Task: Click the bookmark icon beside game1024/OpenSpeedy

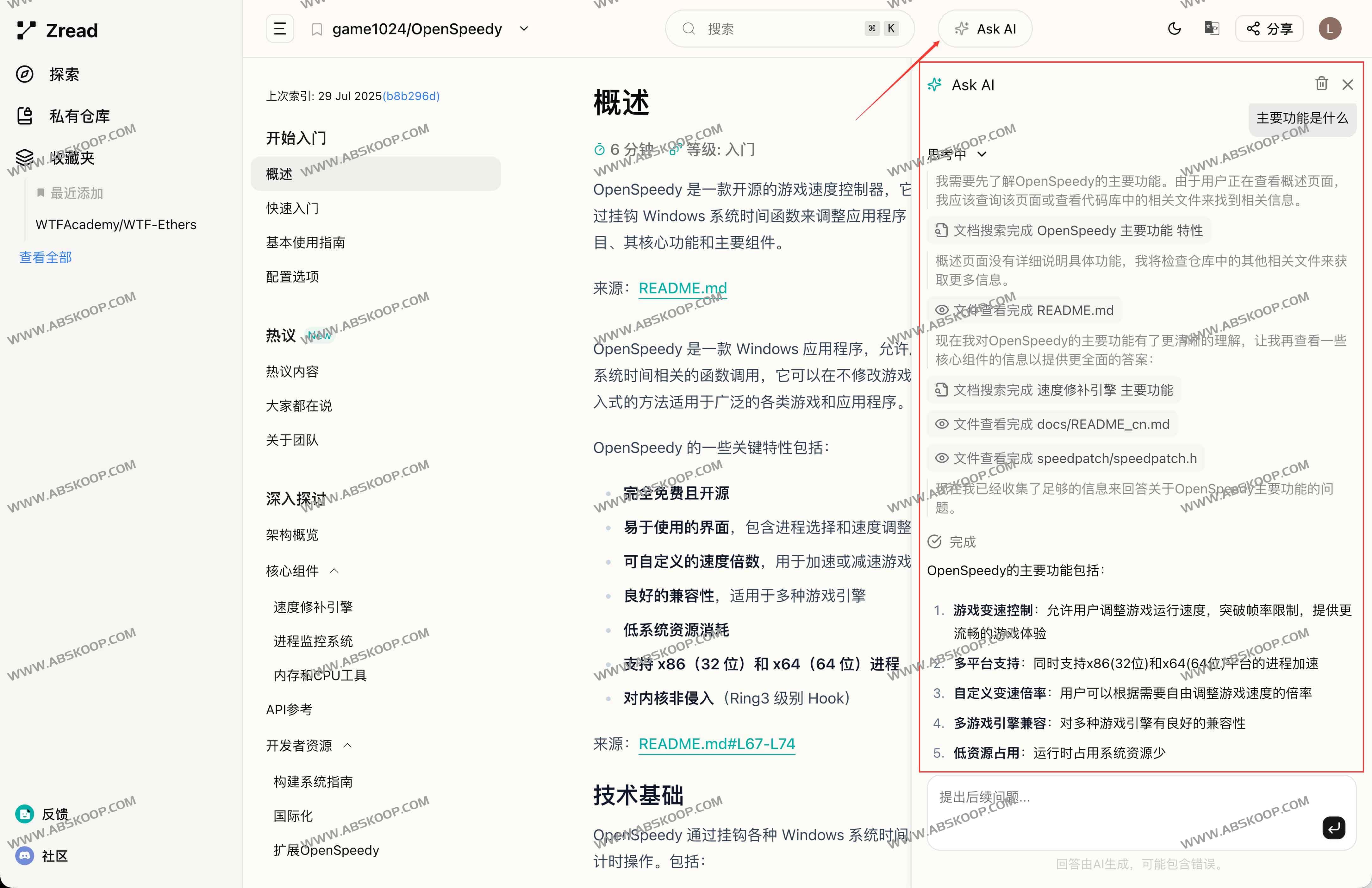Action: tap(316, 29)
